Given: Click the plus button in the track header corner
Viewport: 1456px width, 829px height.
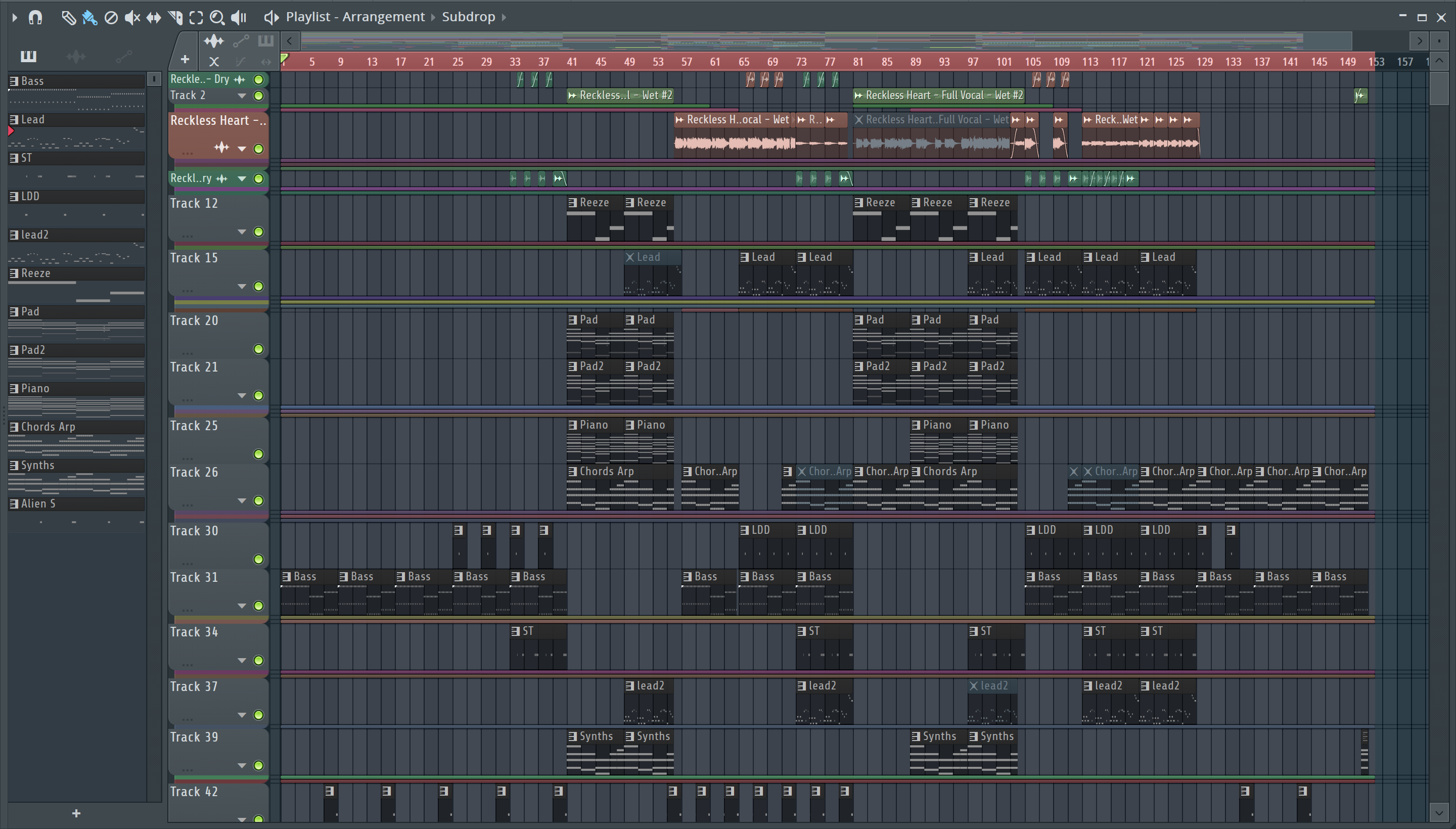Looking at the screenshot, I should coord(185,59).
